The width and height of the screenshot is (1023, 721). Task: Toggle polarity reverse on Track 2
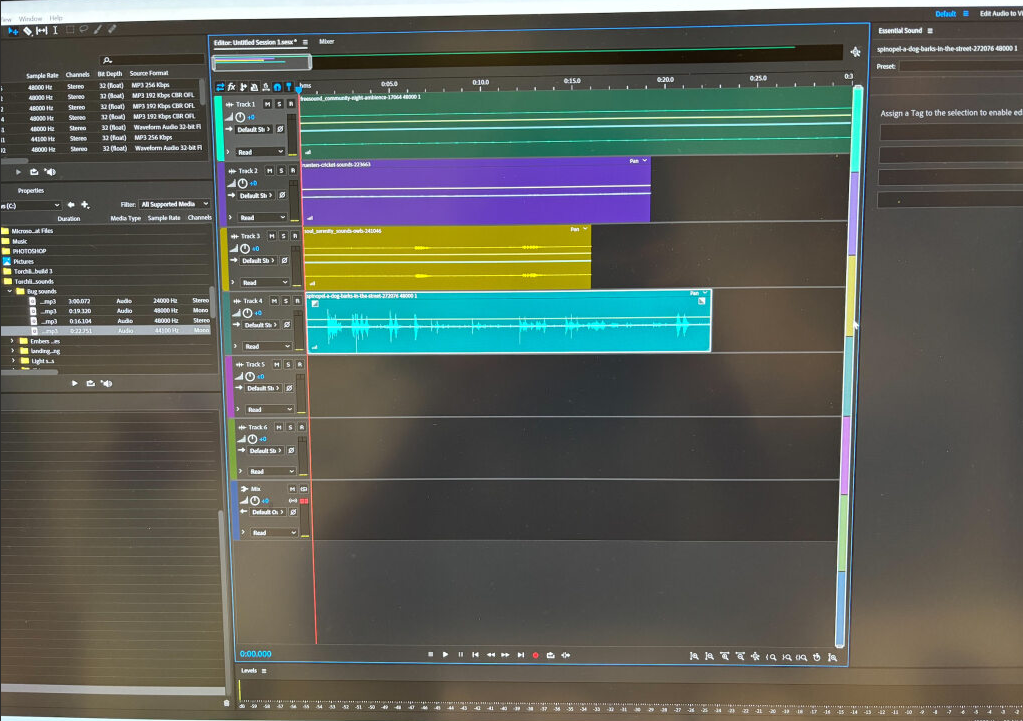tap(282, 195)
